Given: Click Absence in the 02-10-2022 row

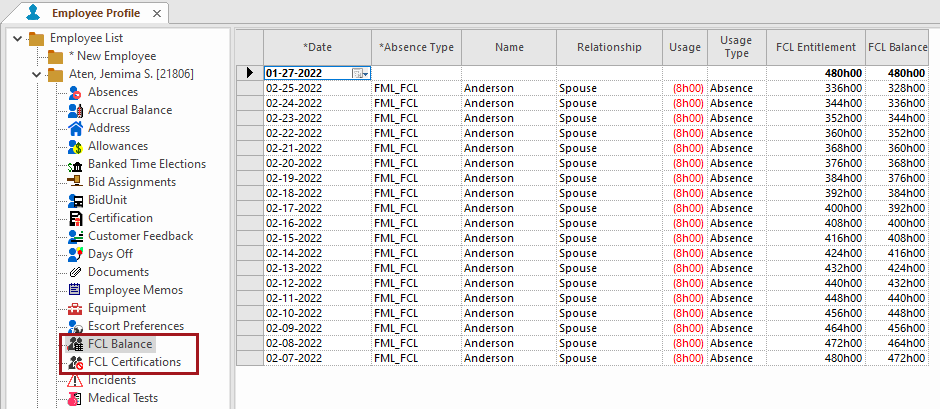Looking at the screenshot, I should (x=736, y=313).
